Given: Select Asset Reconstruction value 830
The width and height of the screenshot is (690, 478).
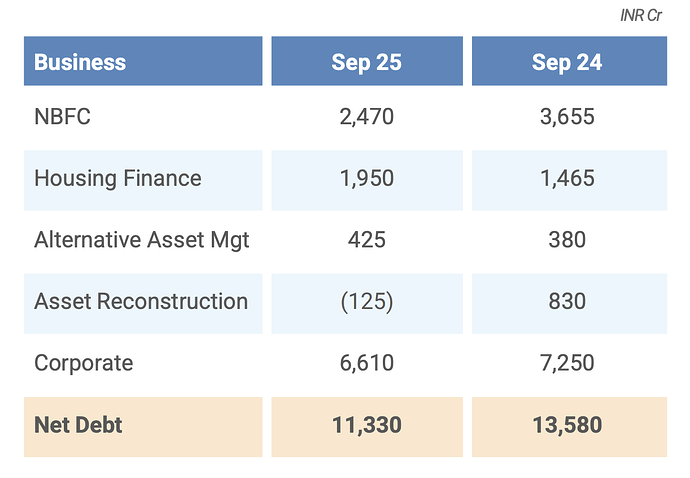Looking at the screenshot, I should pyautogui.click(x=566, y=301).
